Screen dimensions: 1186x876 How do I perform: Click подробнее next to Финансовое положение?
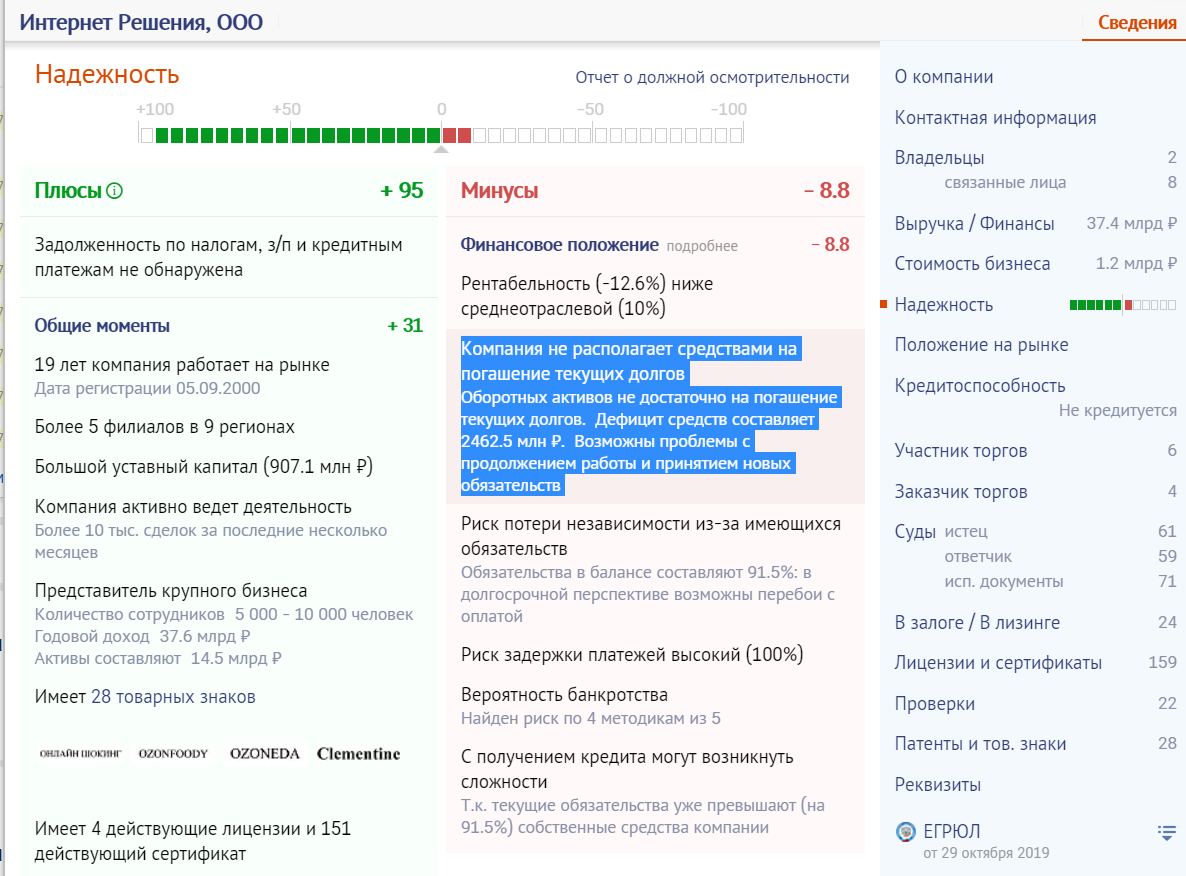tap(702, 246)
